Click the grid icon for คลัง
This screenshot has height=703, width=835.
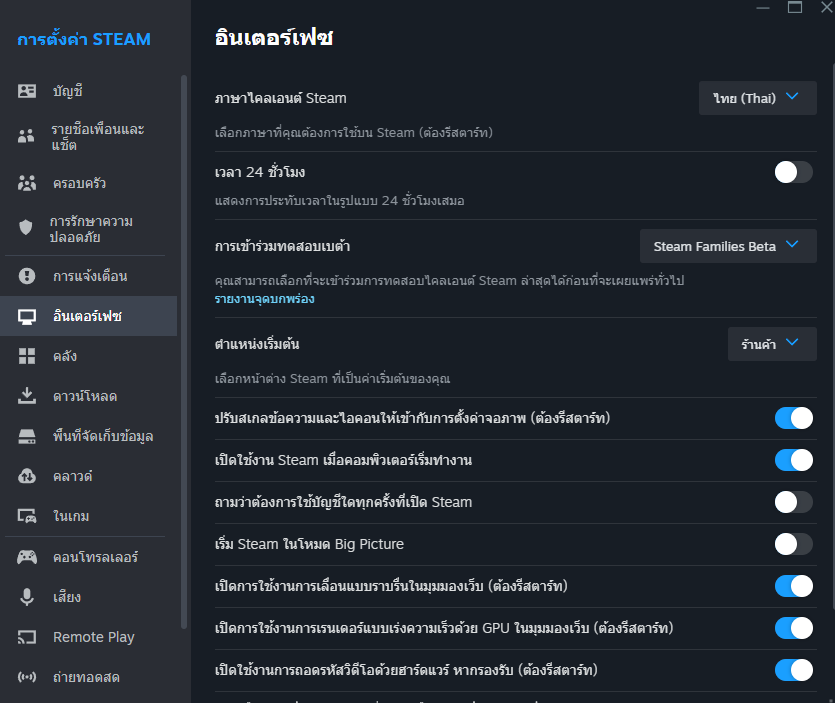pos(27,356)
